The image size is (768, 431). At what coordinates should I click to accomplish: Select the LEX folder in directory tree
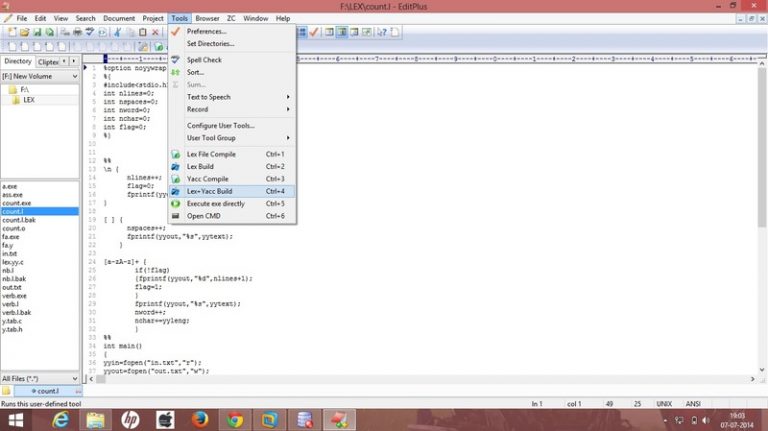point(29,100)
